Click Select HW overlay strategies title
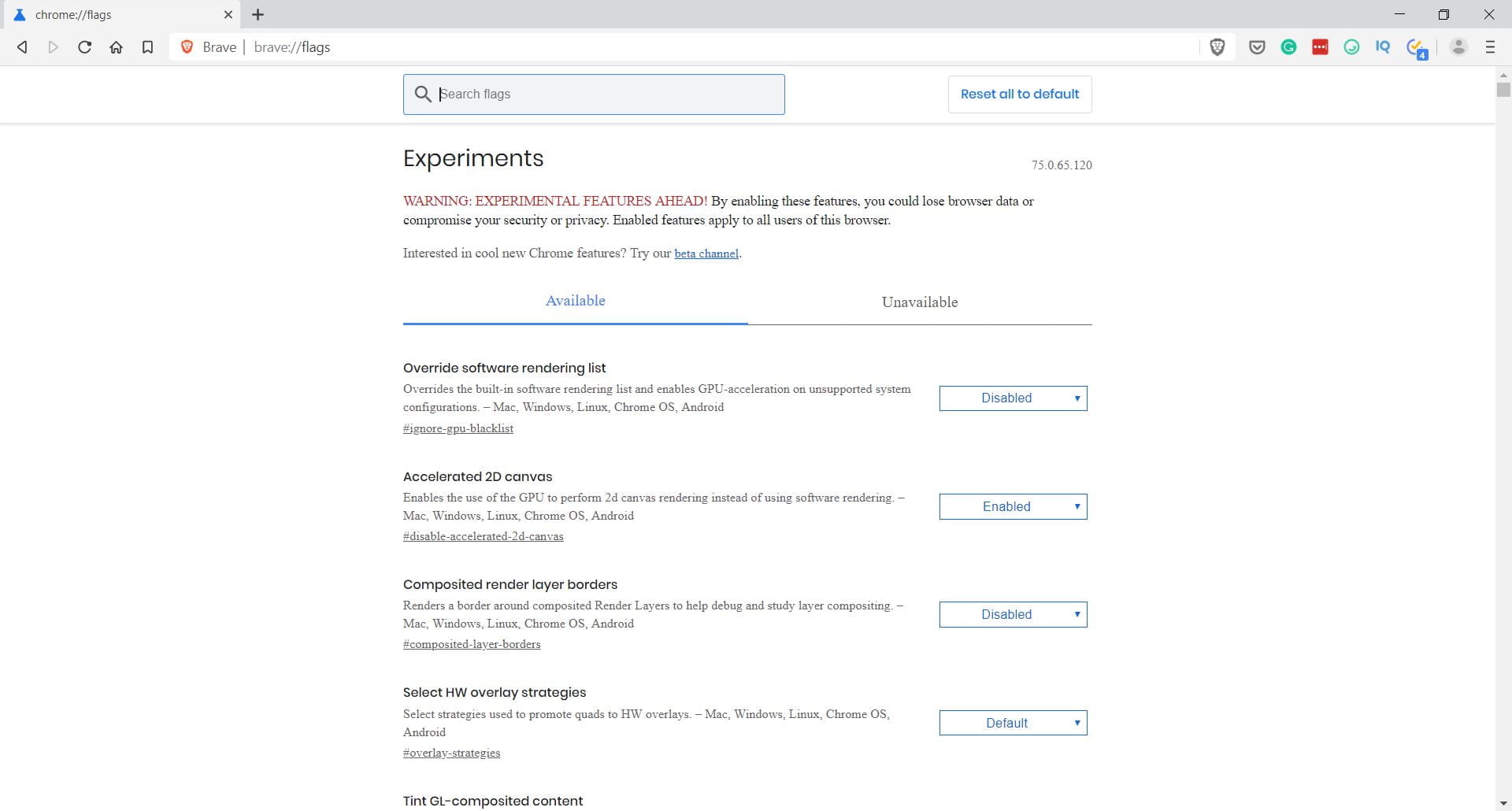 coord(495,692)
